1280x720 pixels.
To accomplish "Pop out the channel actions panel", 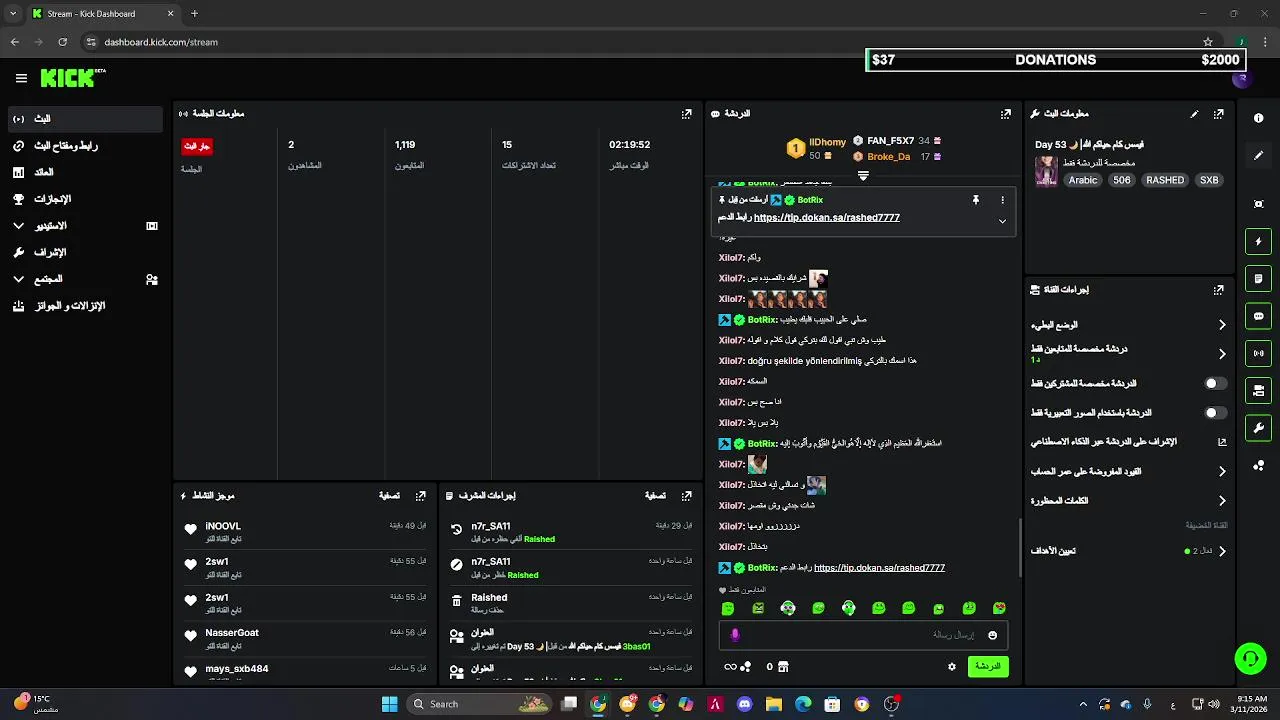I will click(1218, 290).
